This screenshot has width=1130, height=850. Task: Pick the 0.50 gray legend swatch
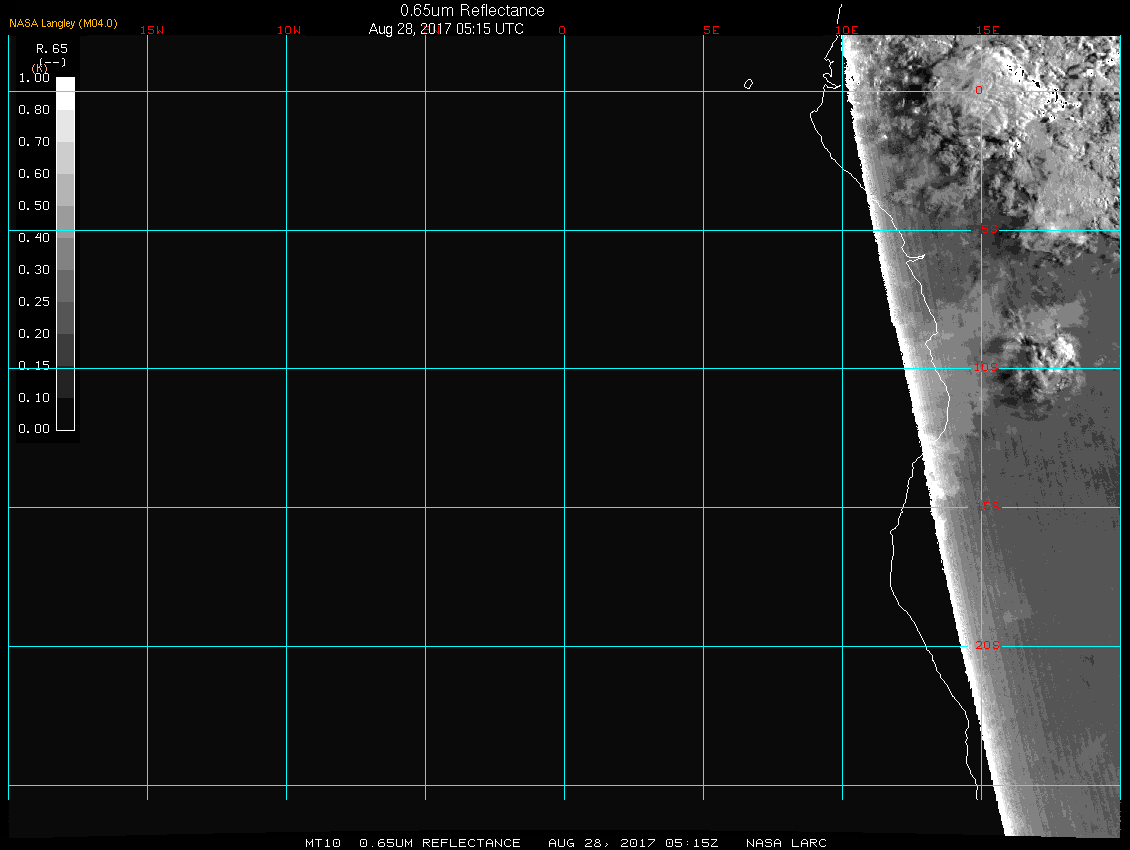tap(65, 212)
